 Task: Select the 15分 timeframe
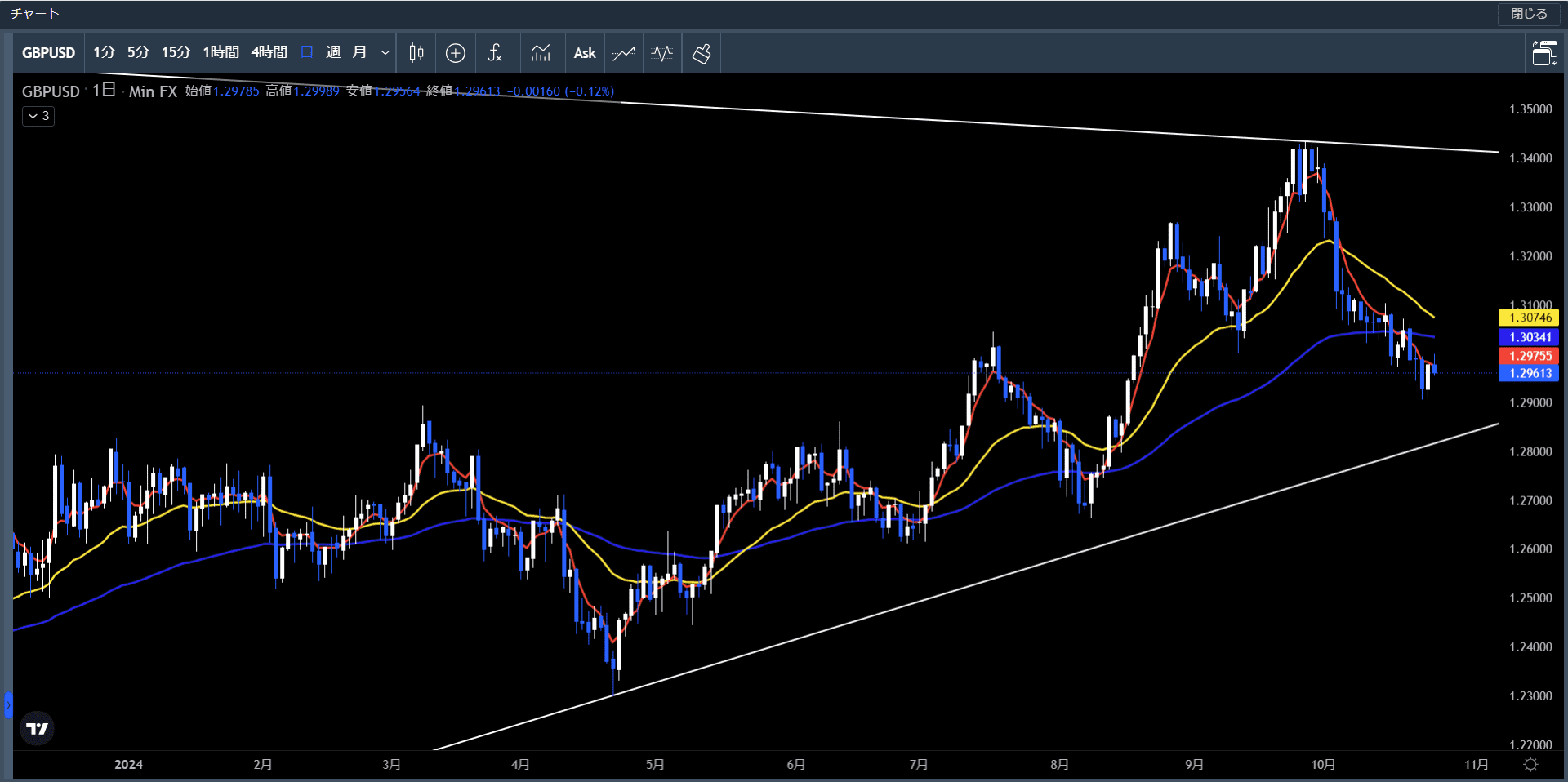click(176, 53)
